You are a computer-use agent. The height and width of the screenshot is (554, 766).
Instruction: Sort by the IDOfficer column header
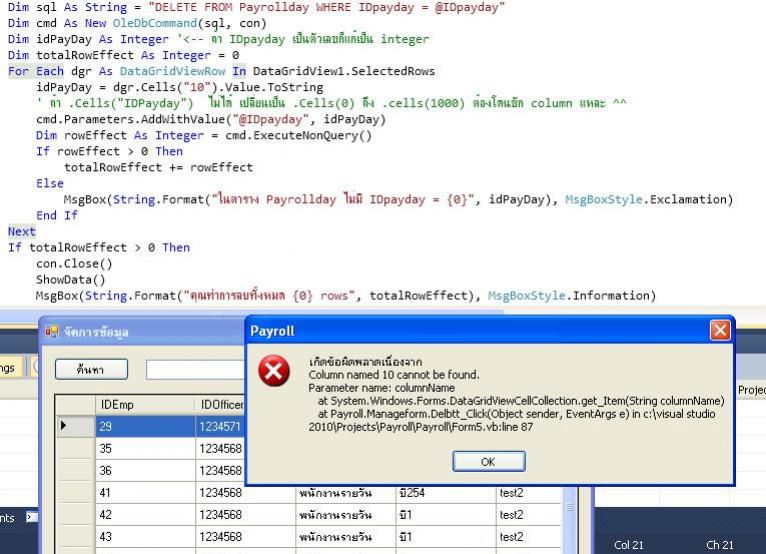pos(220,405)
